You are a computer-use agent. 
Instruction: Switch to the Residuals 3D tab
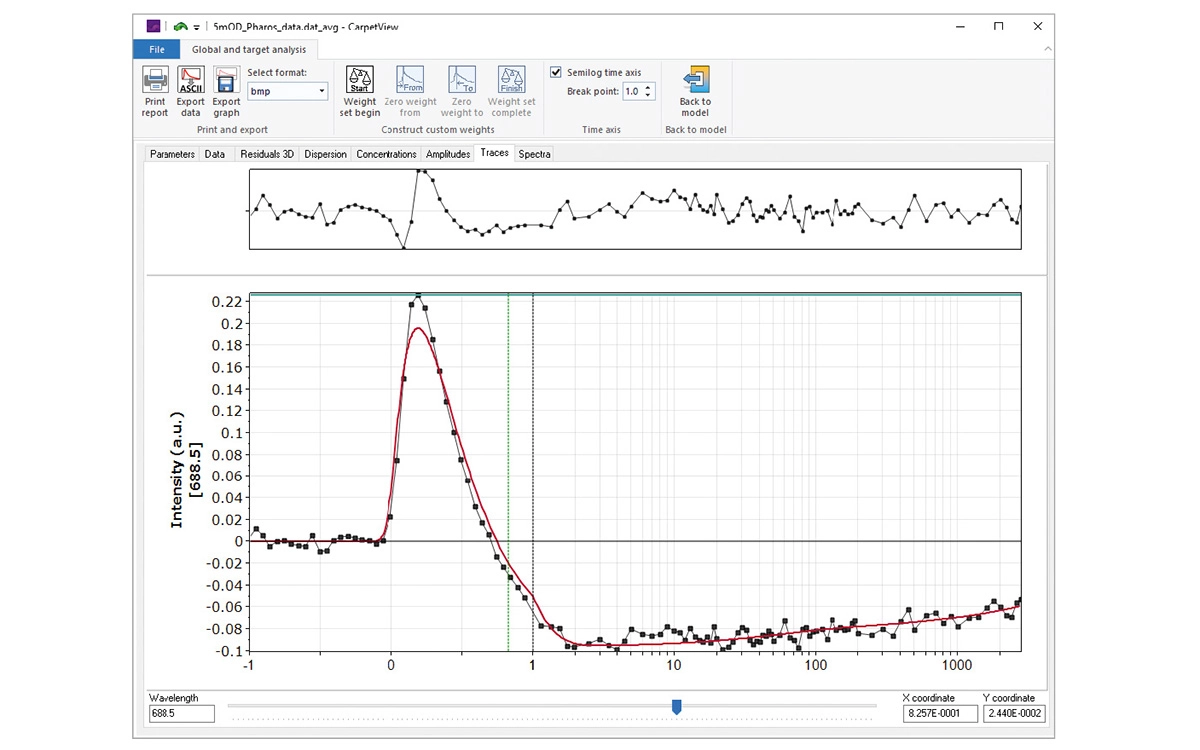267,154
